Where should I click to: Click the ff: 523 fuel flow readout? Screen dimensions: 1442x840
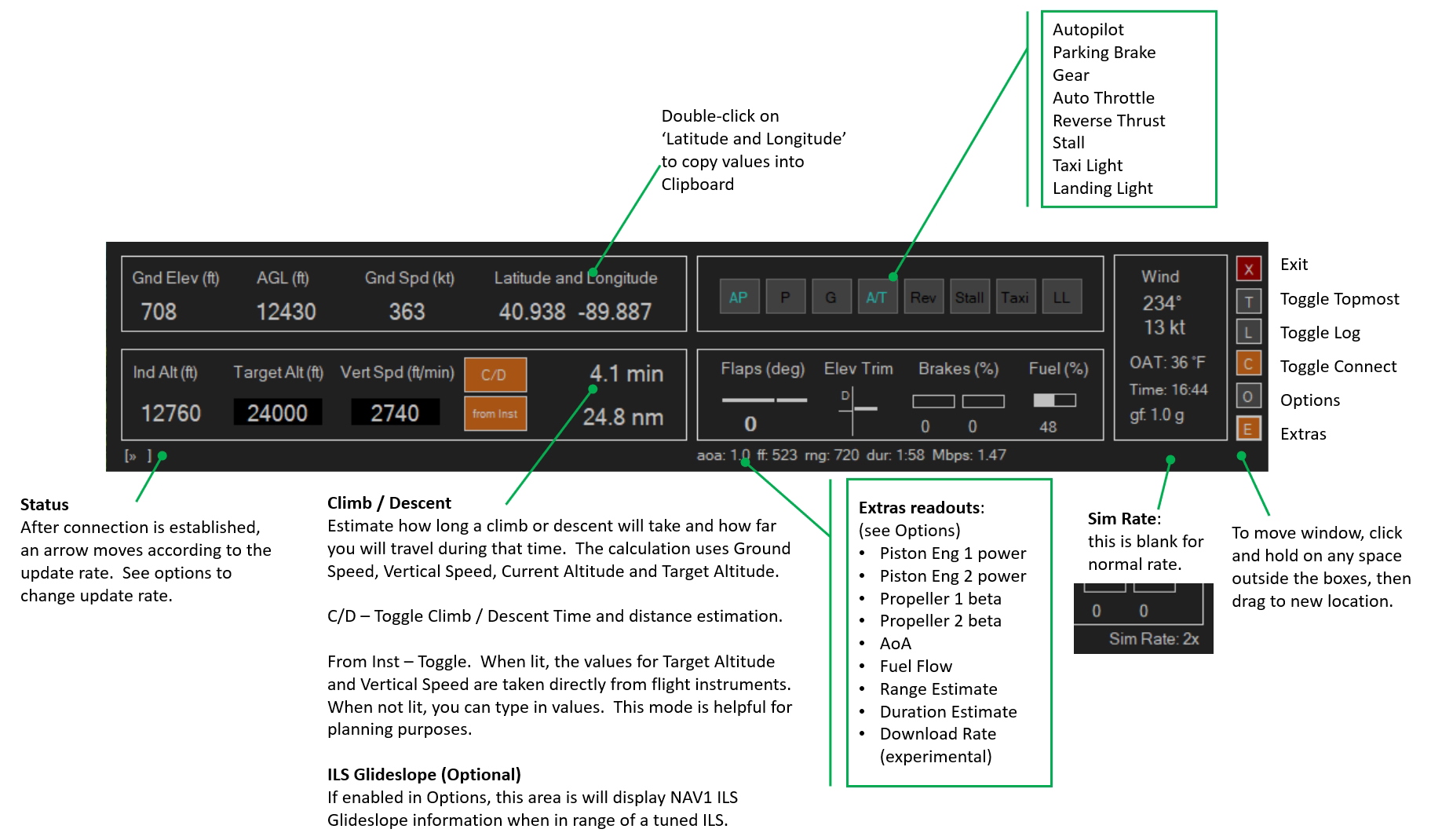776,455
